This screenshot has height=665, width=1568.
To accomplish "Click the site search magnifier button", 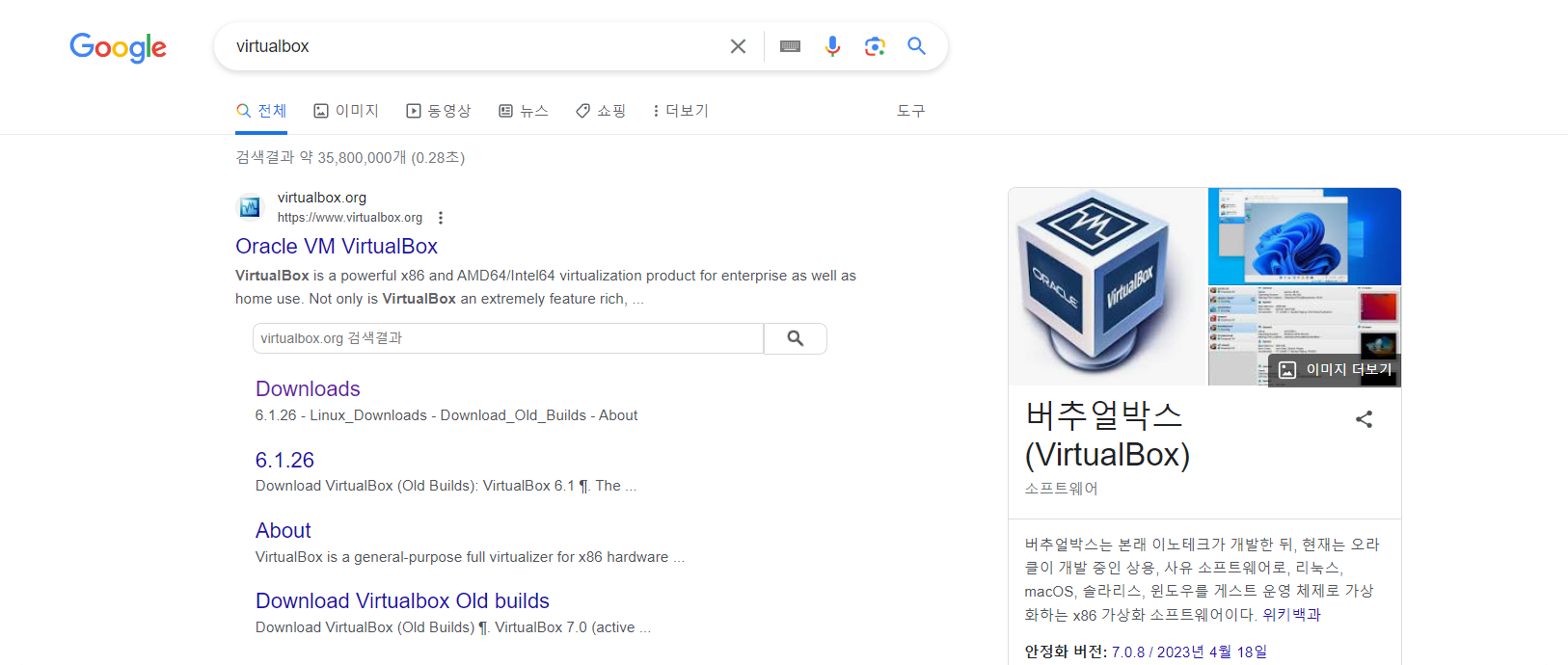I will pyautogui.click(x=796, y=338).
